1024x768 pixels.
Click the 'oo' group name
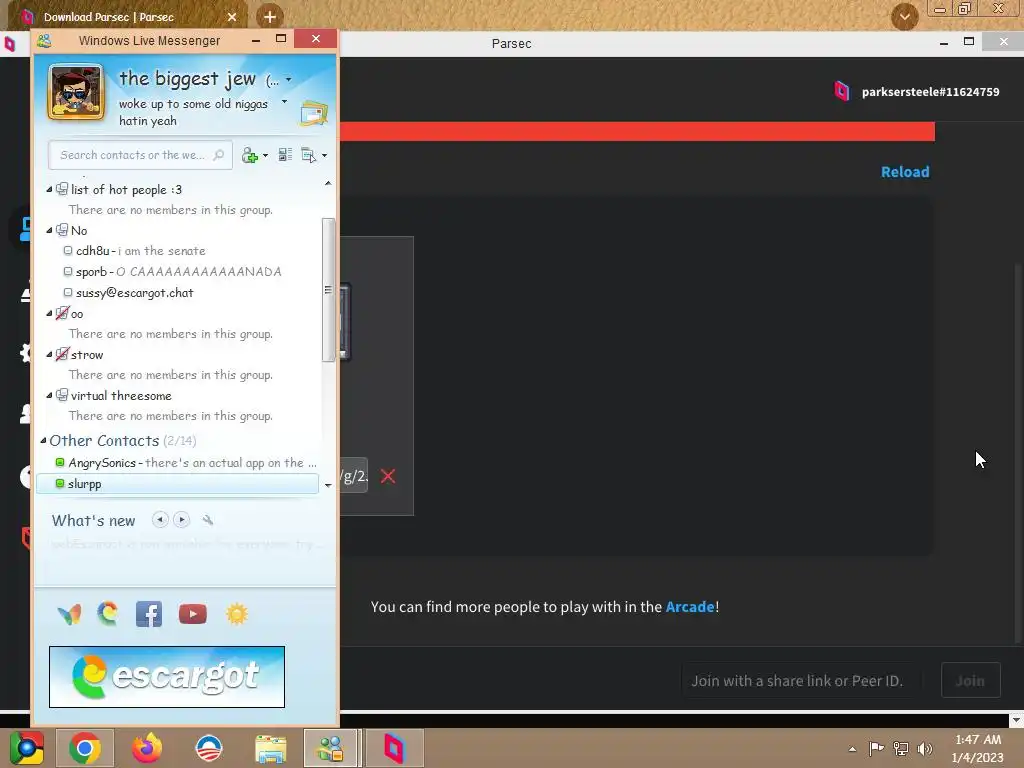tap(77, 314)
